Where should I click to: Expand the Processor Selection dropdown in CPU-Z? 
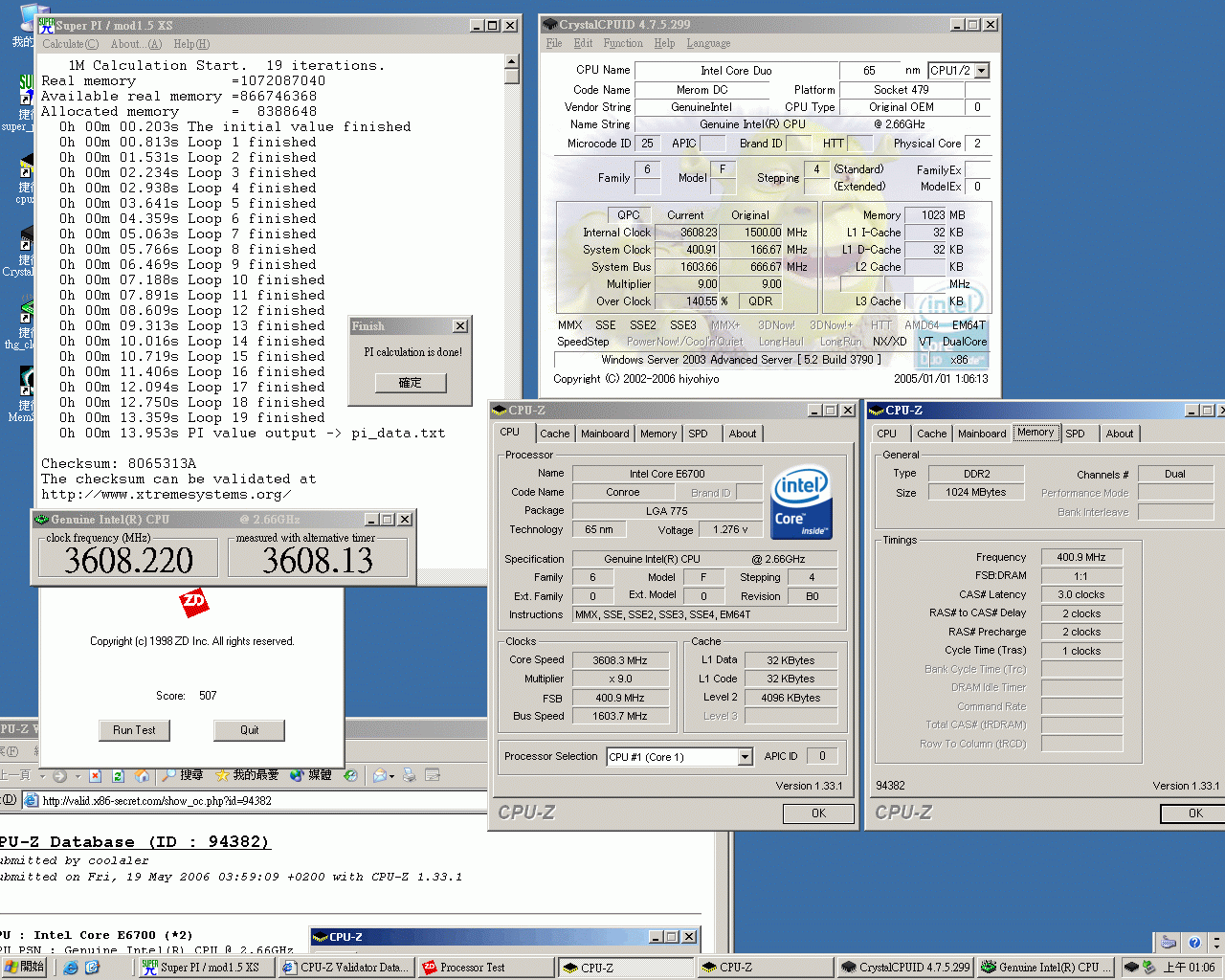pyautogui.click(x=745, y=757)
